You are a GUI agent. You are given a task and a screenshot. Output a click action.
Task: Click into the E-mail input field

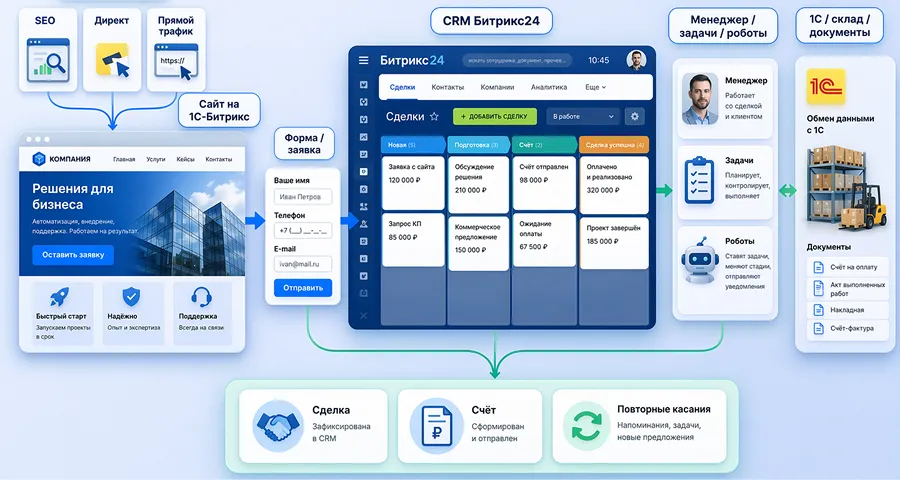click(x=302, y=264)
